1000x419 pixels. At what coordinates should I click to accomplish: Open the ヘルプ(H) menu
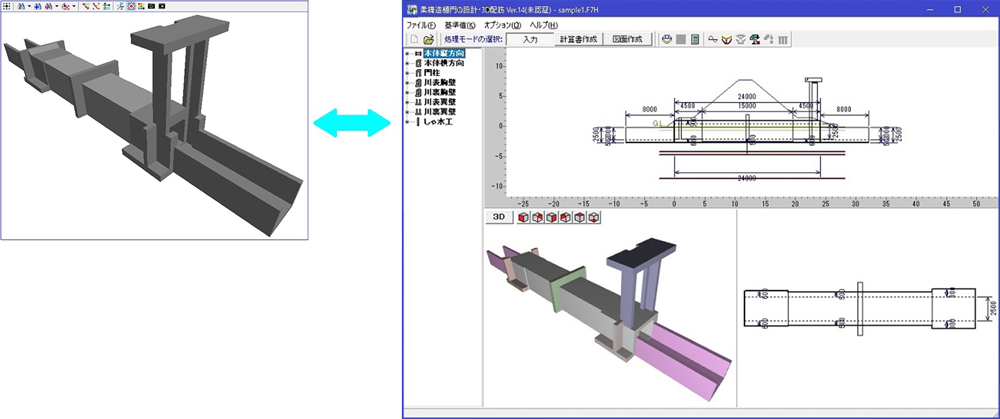pyautogui.click(x=543, y=26)
